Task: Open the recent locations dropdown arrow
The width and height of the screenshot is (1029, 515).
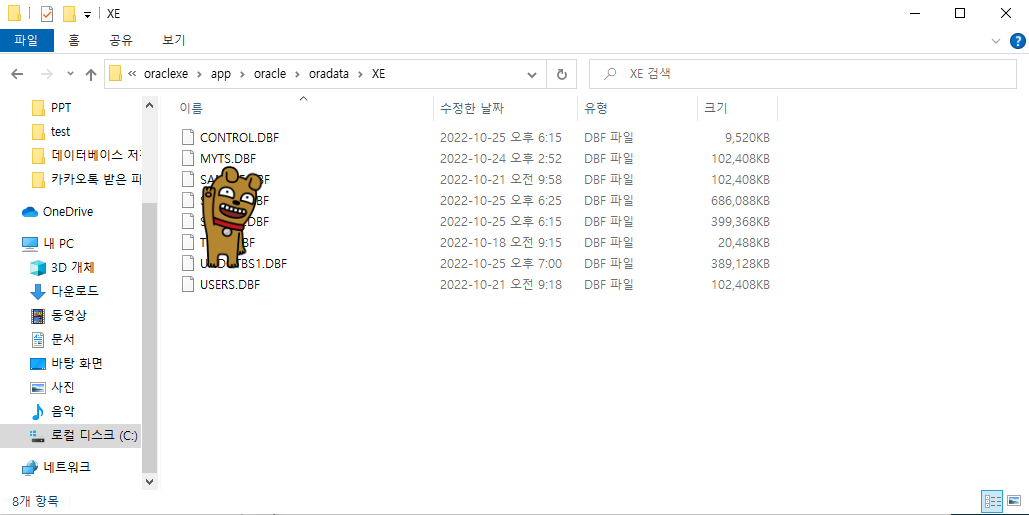Action: point(70,74)
